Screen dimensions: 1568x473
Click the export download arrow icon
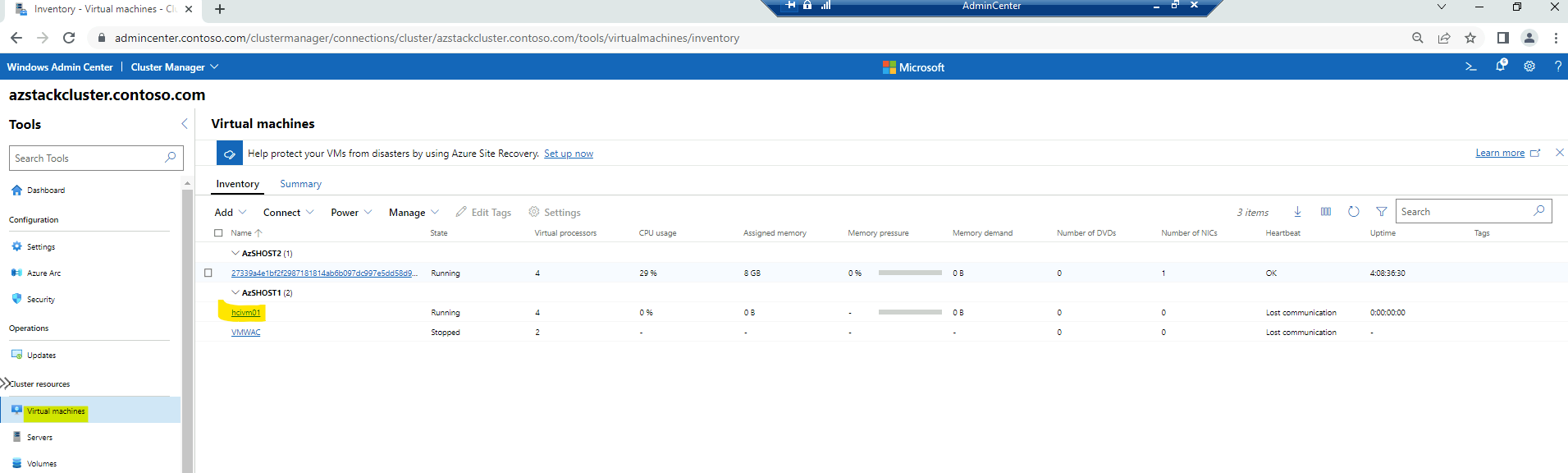(1297, 212)
